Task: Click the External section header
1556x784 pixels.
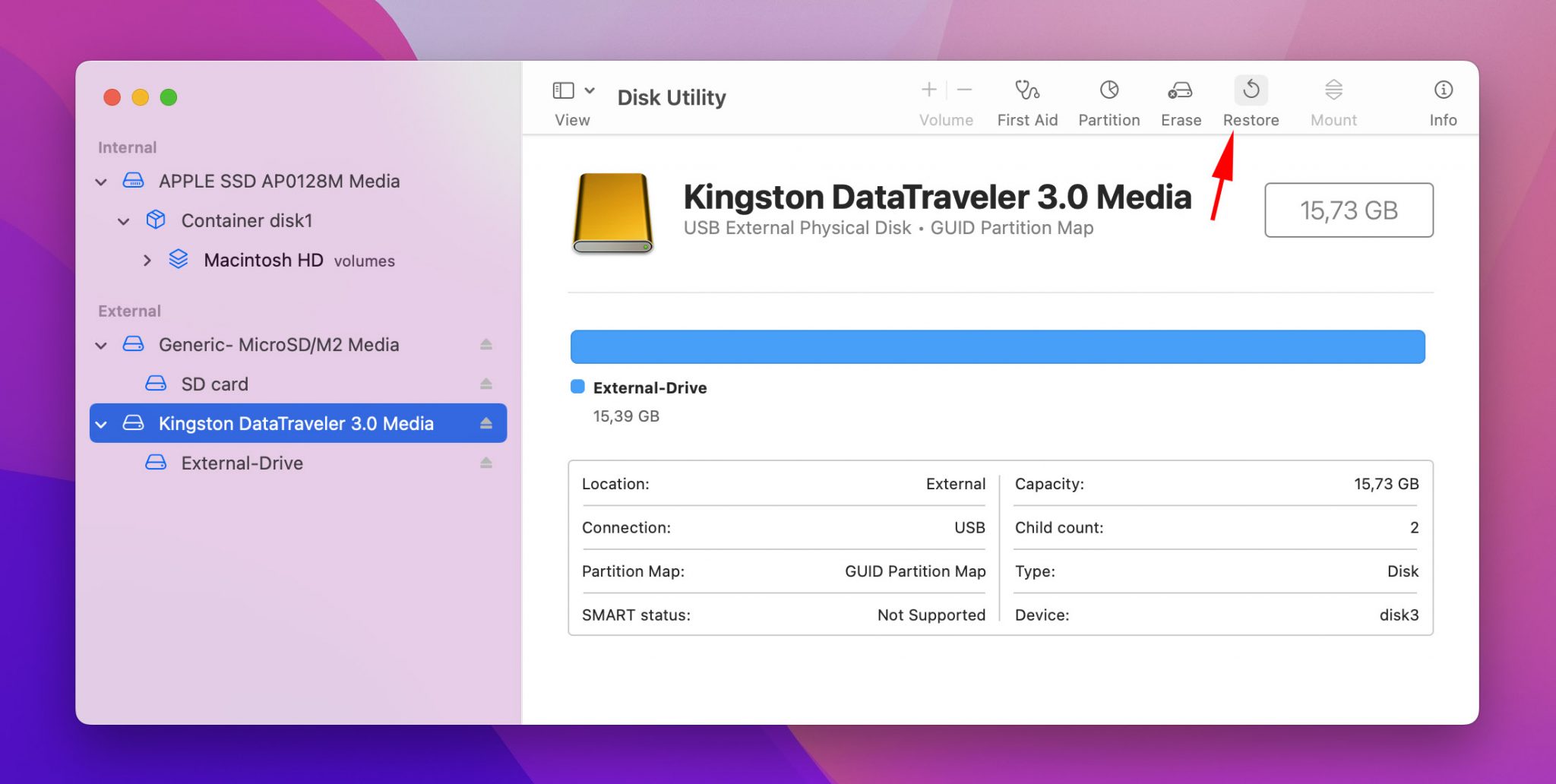Action: pyautogui.click(x=129, y=311)
